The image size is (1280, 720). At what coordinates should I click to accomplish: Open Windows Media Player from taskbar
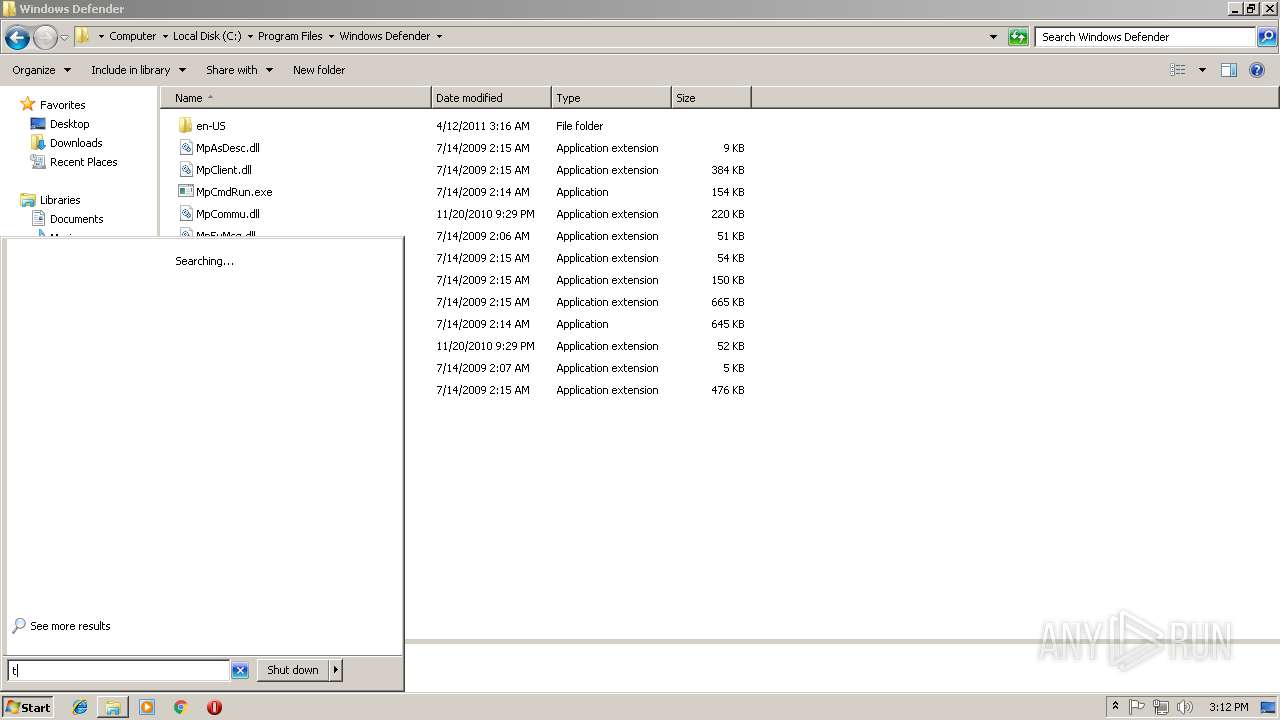point(147,707)
